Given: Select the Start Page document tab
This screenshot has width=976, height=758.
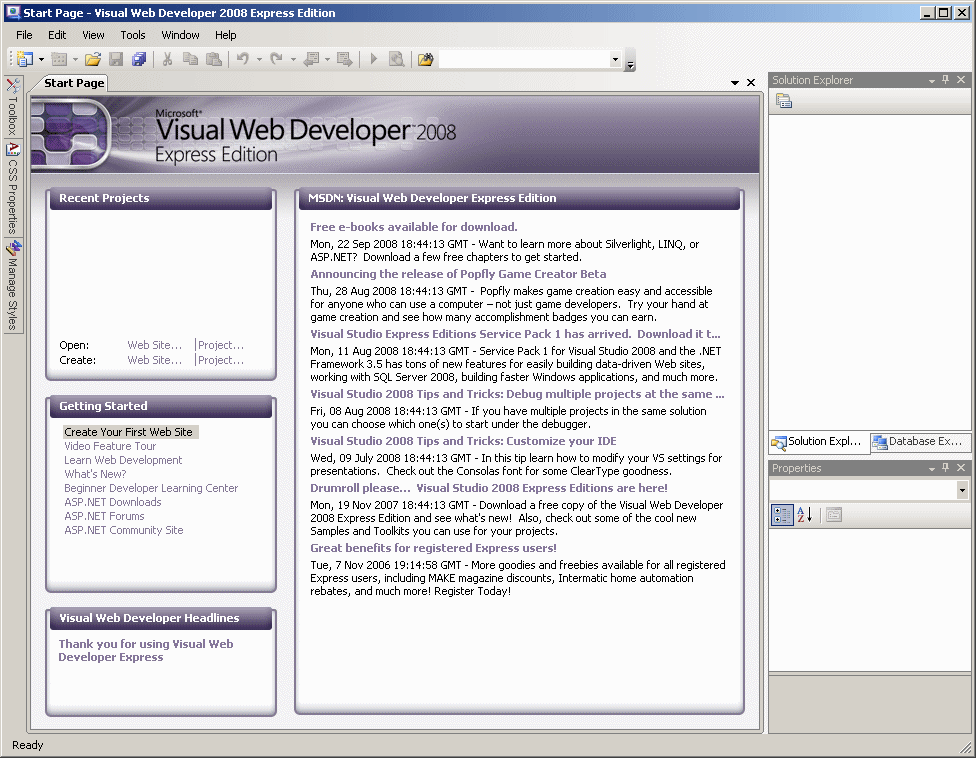Looking at the screenshot, I should pyautogui.click(x=74, y=83).
